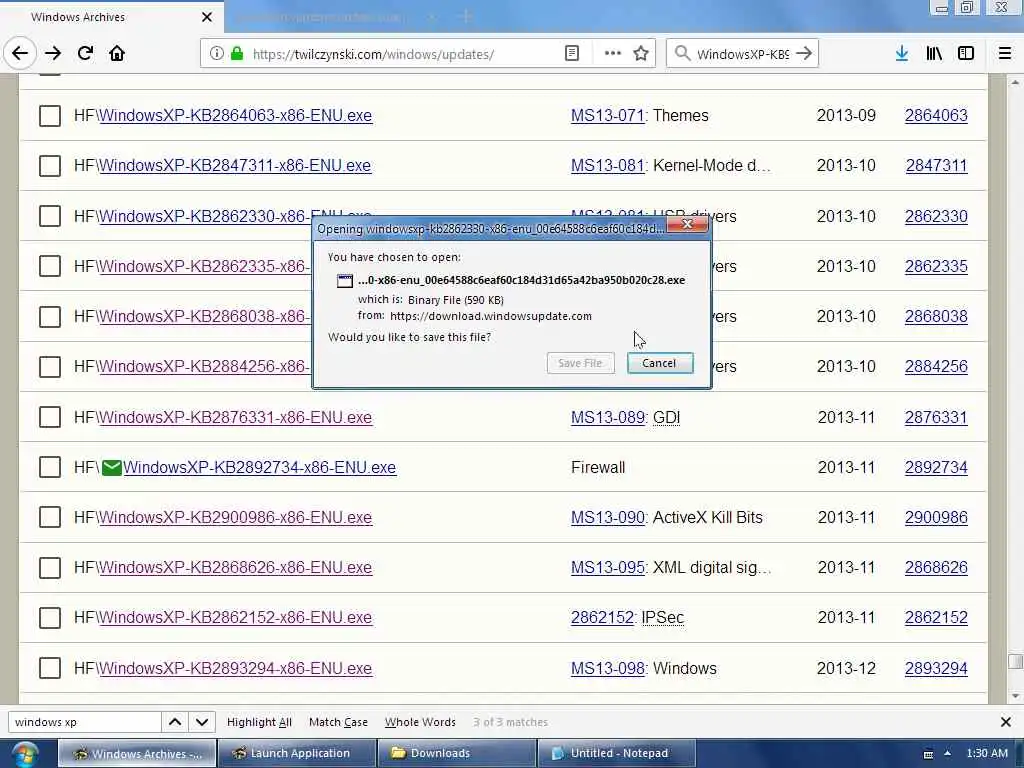Show hidden tray icons arrow
This screenshot has width=1024, height=768.
947,753
